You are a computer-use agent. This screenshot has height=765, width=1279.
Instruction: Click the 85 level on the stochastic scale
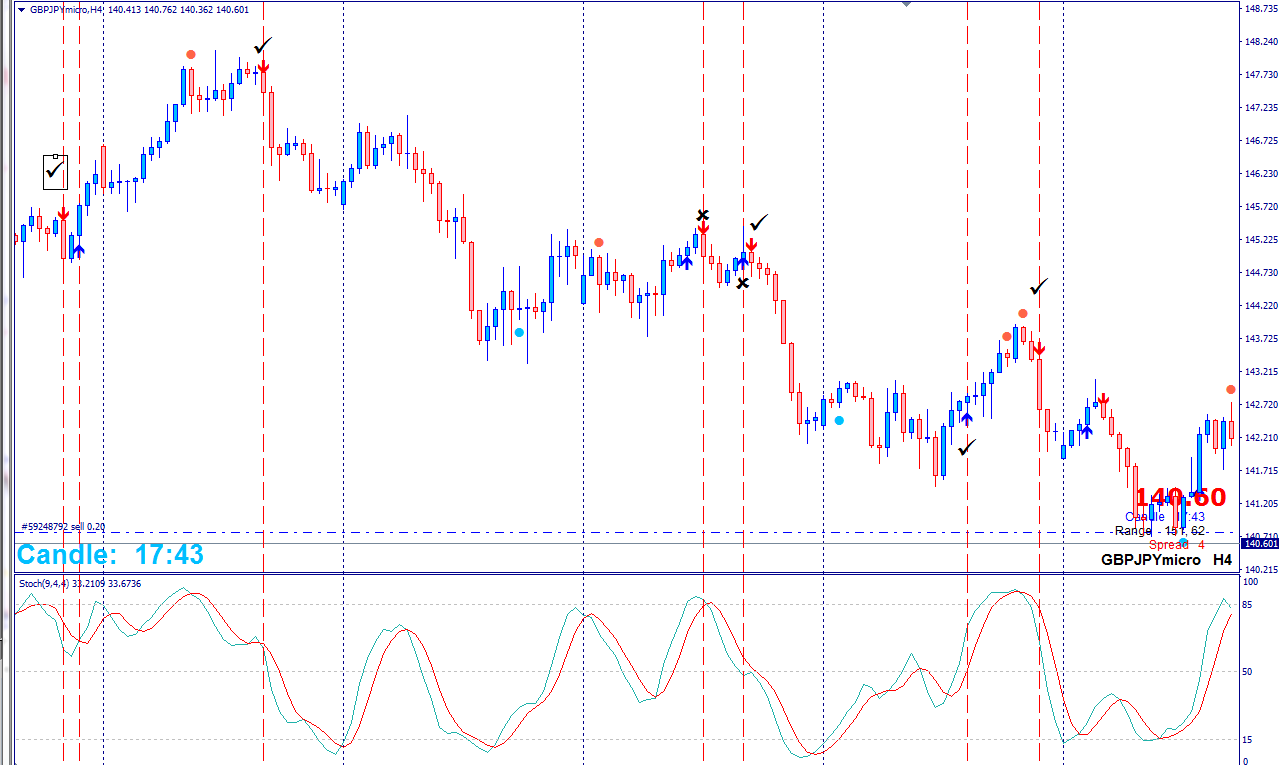coord(1248,605)
